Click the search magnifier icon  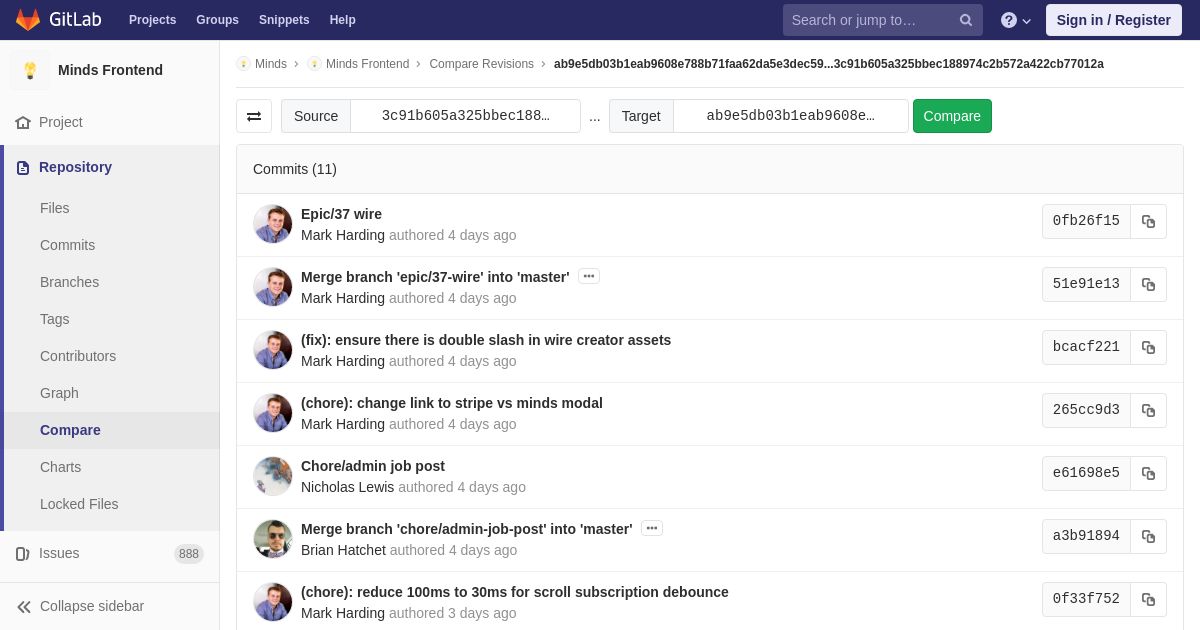click(965, 20)
